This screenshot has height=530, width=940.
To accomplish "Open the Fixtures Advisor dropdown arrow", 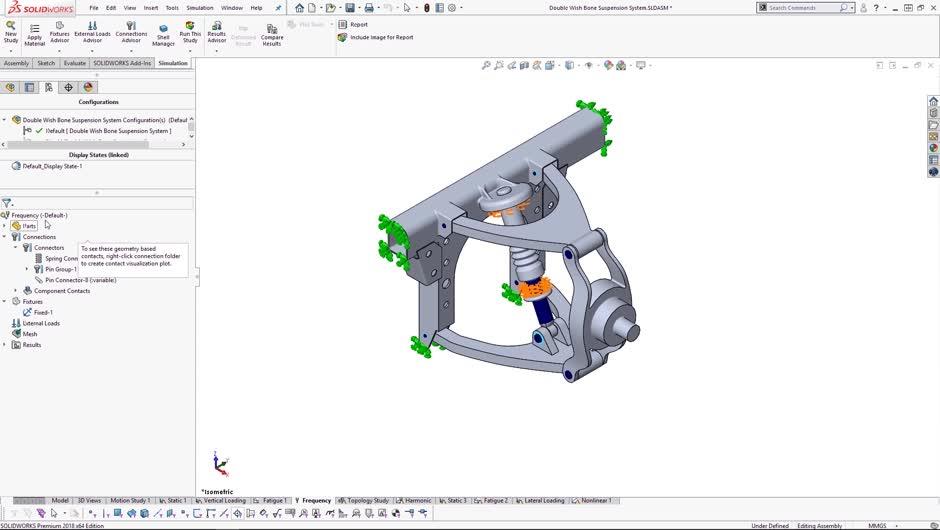I will pos(60,49).
